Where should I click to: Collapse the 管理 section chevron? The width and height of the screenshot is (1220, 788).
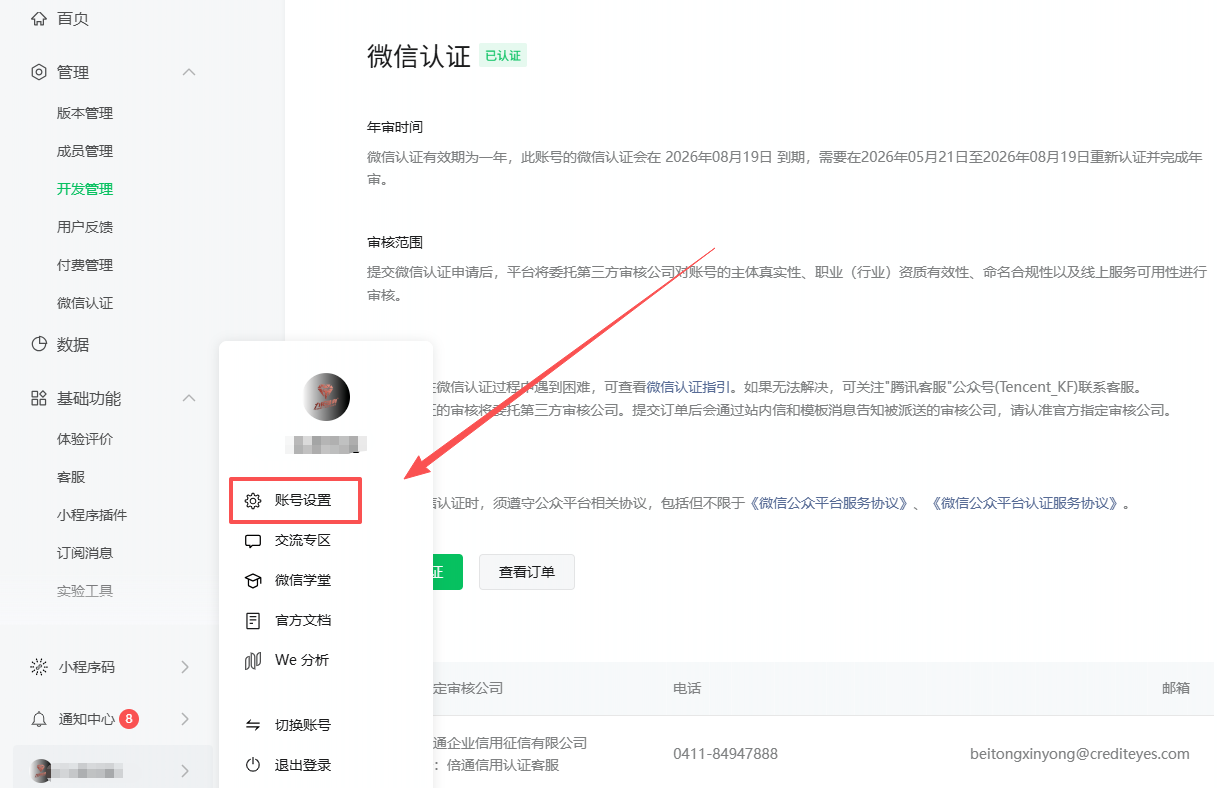tap(189, 71)
